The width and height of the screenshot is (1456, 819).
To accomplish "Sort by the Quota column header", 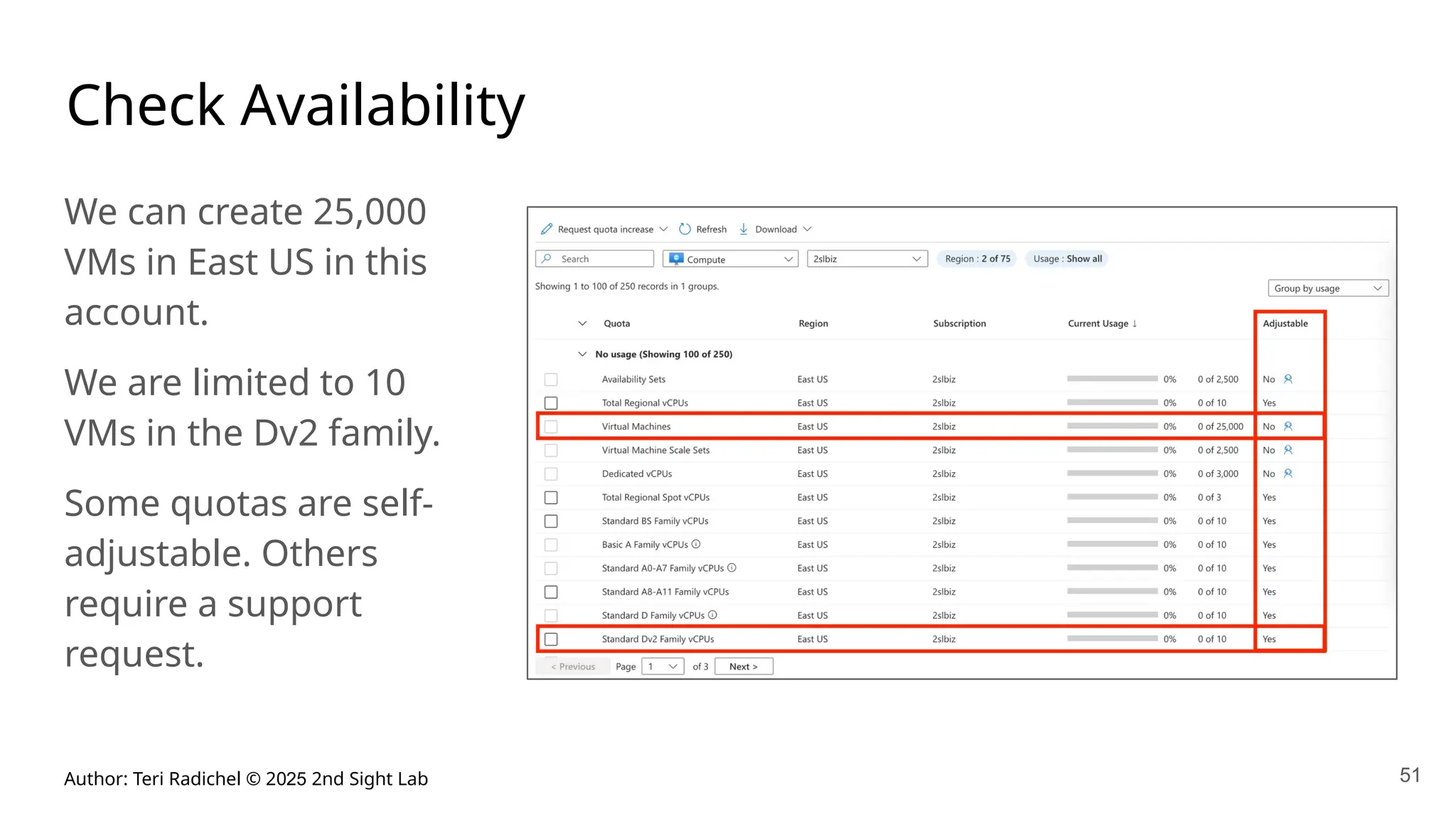I will tap(616, 323).
